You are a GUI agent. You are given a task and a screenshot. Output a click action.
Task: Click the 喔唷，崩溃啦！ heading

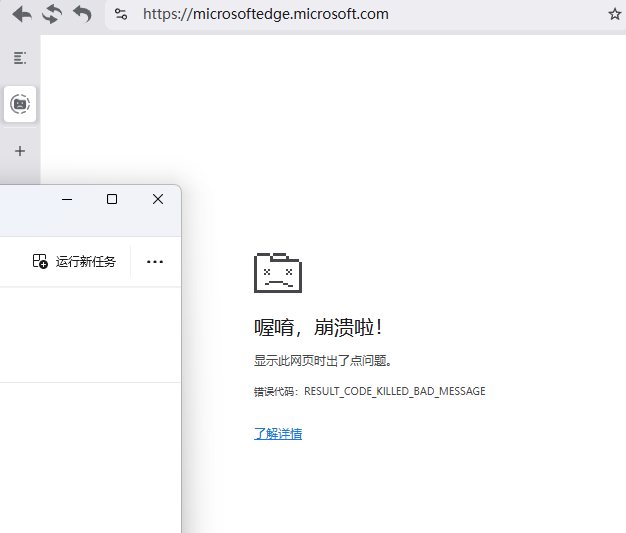[318, 327]
